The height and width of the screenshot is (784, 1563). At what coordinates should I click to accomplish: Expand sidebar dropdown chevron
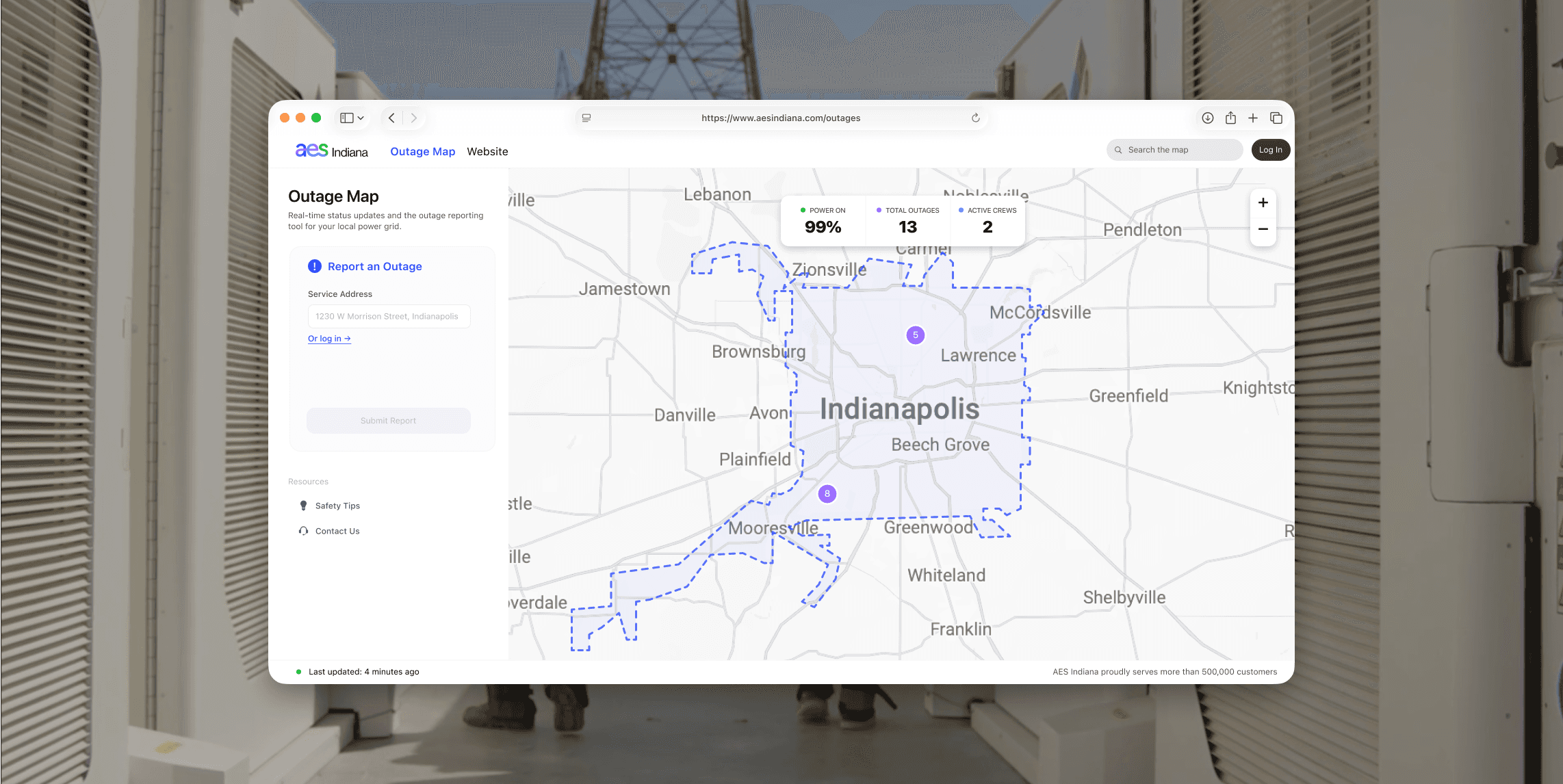coord(361,118)
